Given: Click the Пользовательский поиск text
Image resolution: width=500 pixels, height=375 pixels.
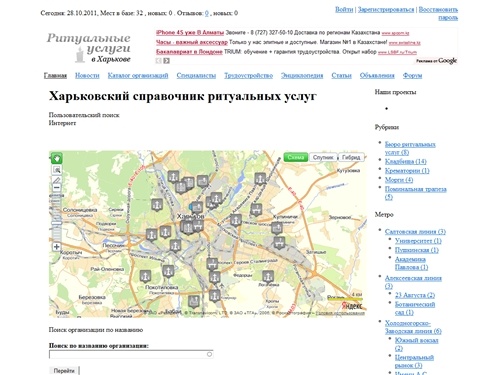Looking at the screenshot, I should click(84, 115).
